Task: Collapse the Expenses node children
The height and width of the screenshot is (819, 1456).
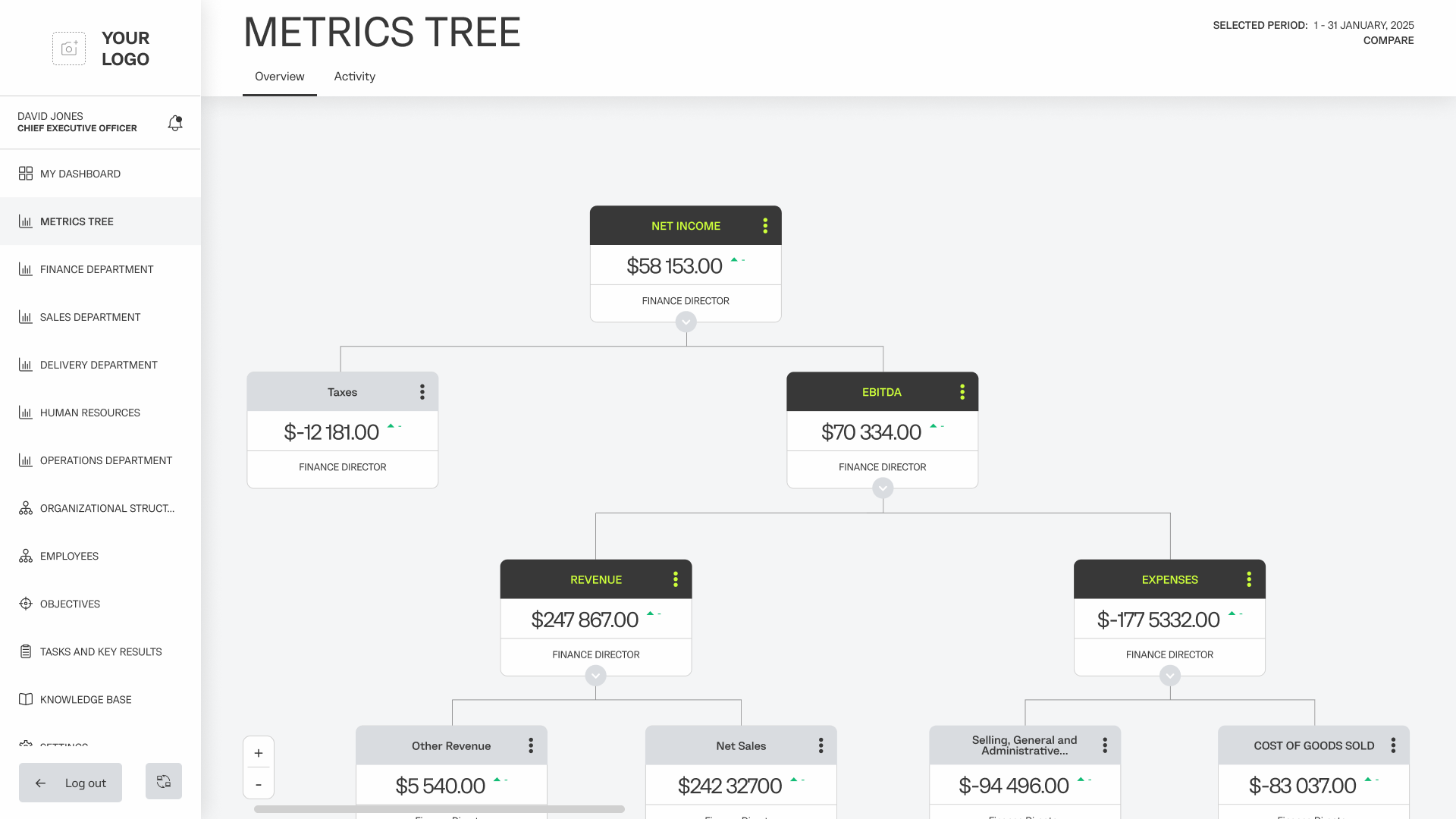Action: point(1170,676)
